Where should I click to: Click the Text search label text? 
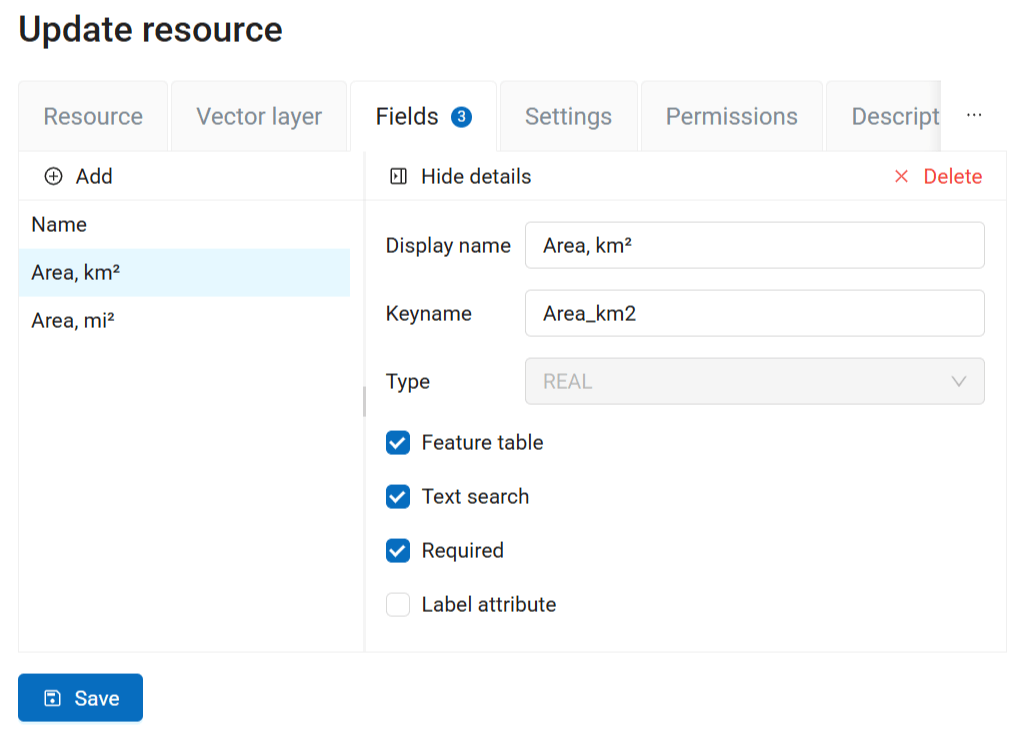pyautogui.click(x=475, y=497)
